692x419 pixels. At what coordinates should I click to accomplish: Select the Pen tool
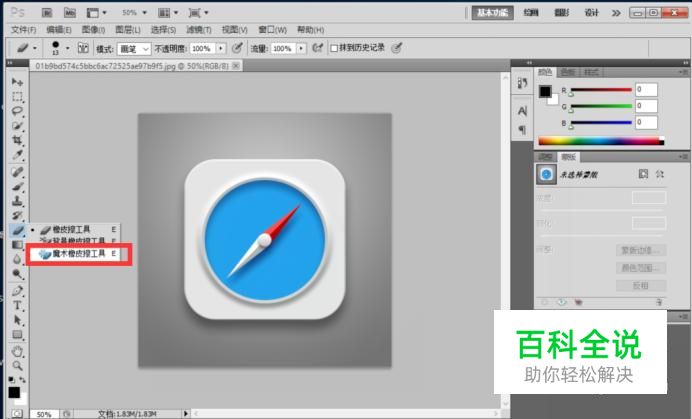tap(17, 291)
